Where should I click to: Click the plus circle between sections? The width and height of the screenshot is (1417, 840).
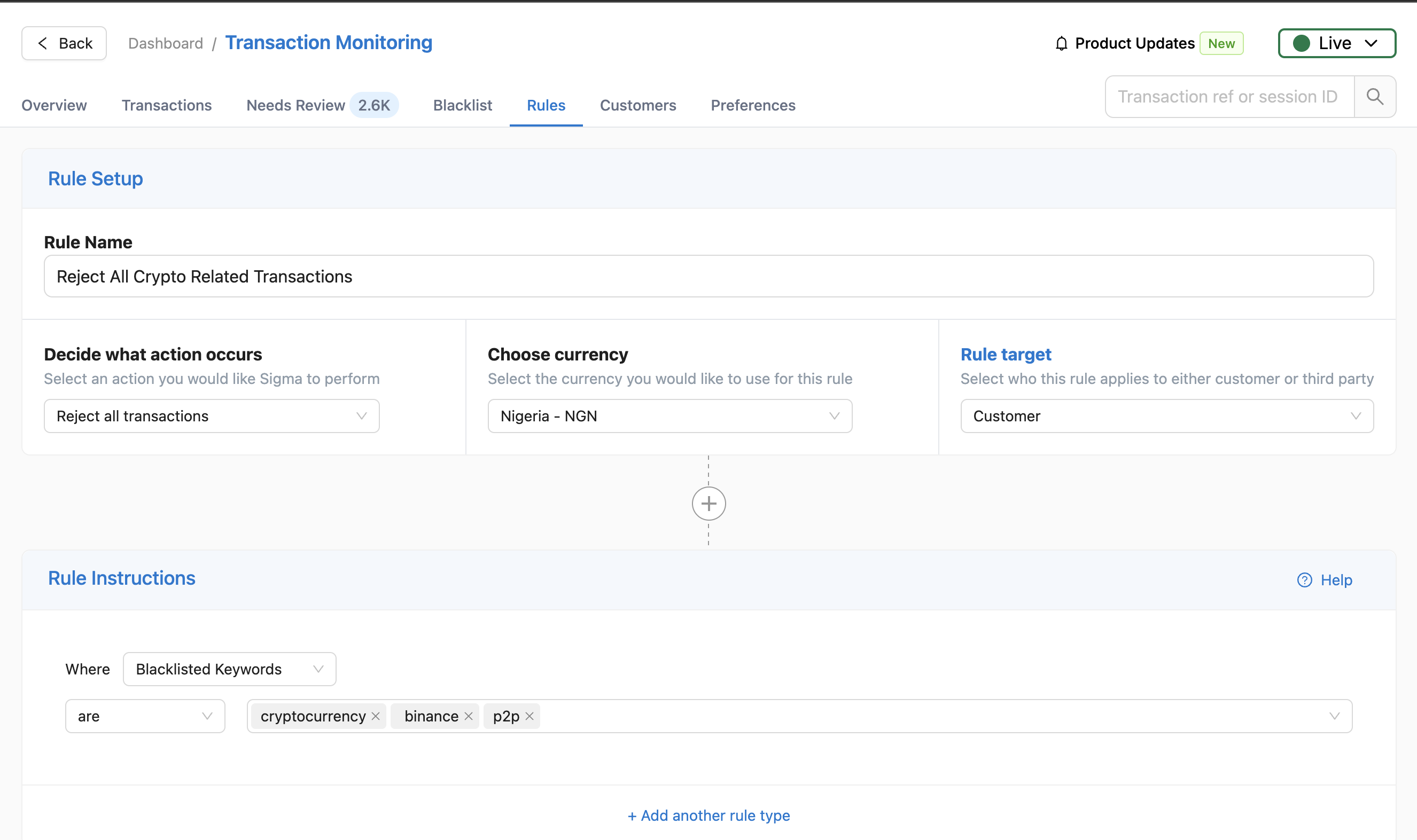(x=708, y=503)
